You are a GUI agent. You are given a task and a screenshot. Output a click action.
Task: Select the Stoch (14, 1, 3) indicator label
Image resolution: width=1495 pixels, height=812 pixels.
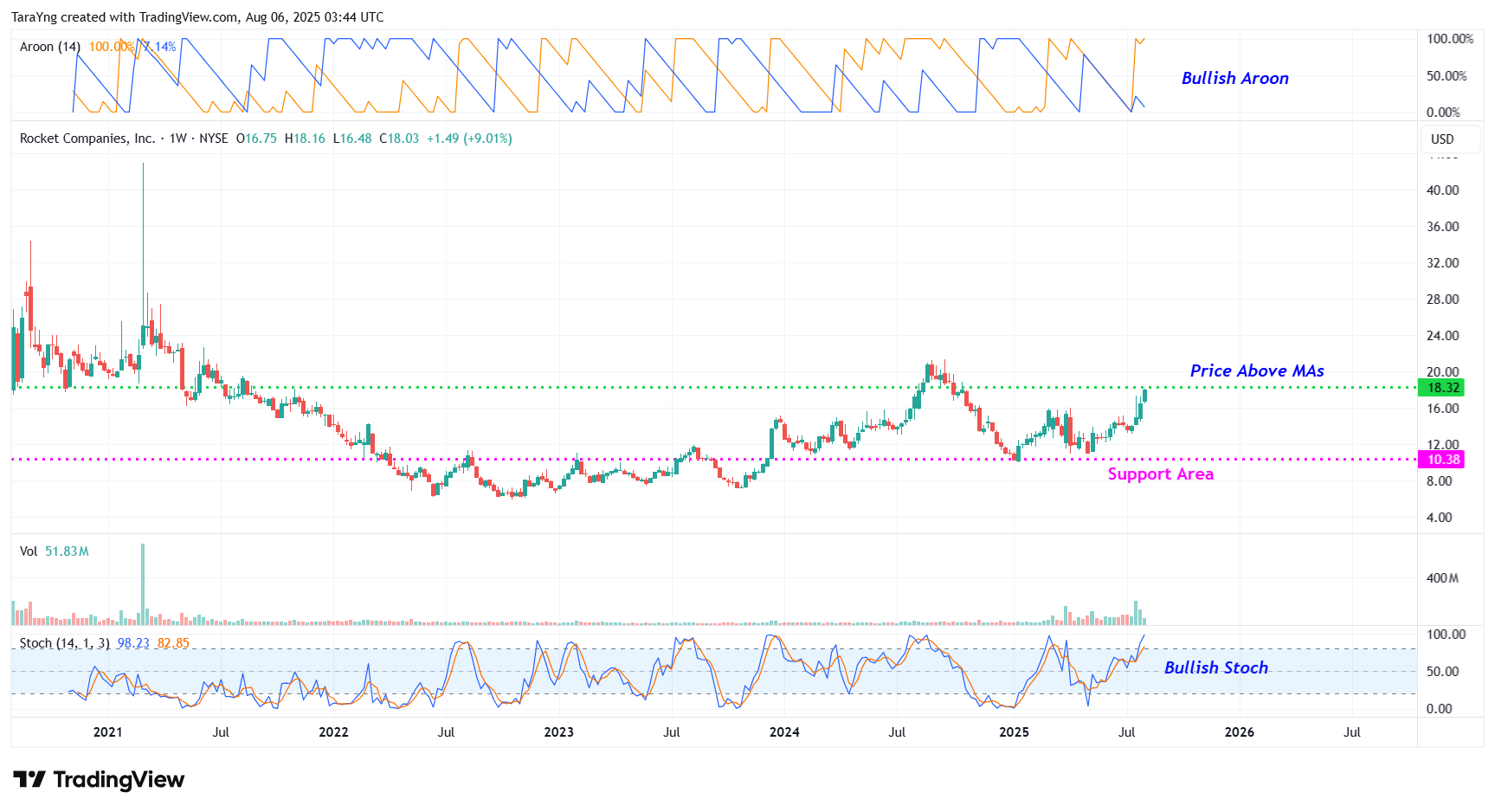[64, 643]
